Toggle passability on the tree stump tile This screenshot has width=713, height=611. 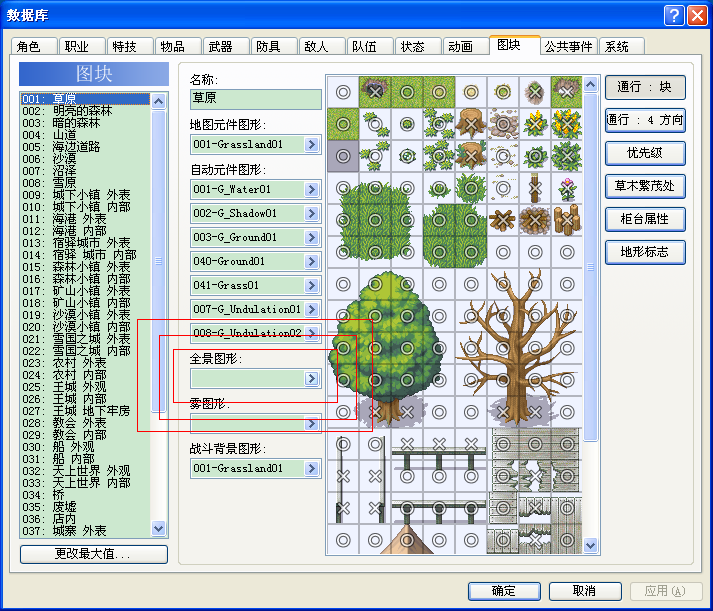tap(471, 124)
